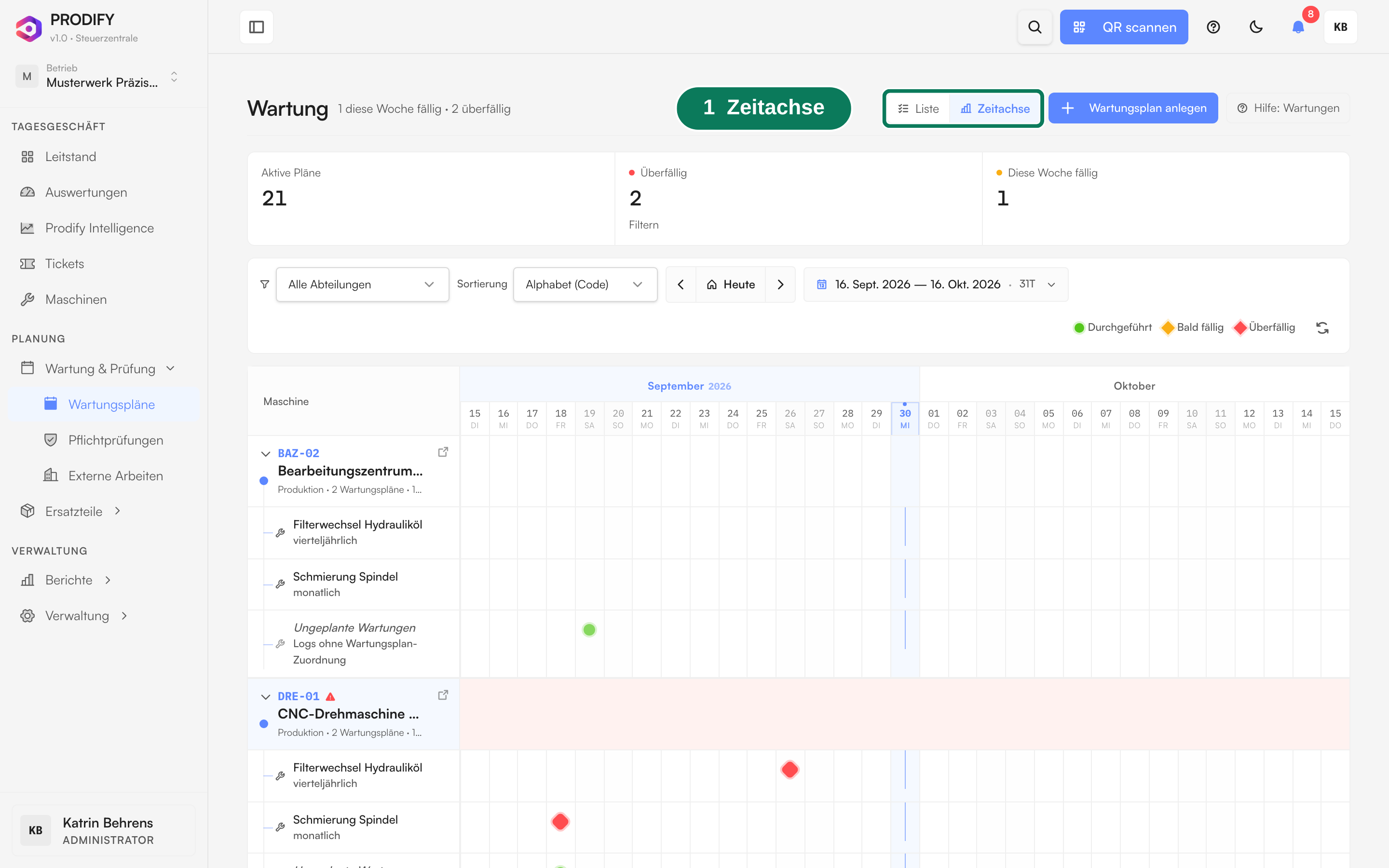Go to next date range arrow

click(780, 284)
